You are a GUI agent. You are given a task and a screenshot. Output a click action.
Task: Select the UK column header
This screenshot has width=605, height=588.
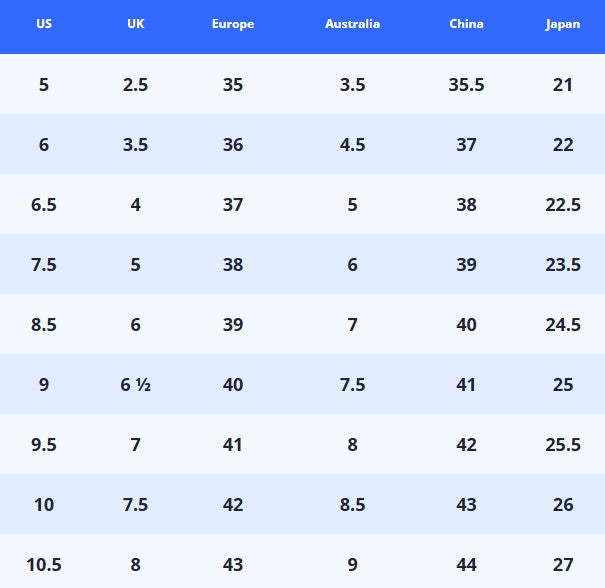135,24
